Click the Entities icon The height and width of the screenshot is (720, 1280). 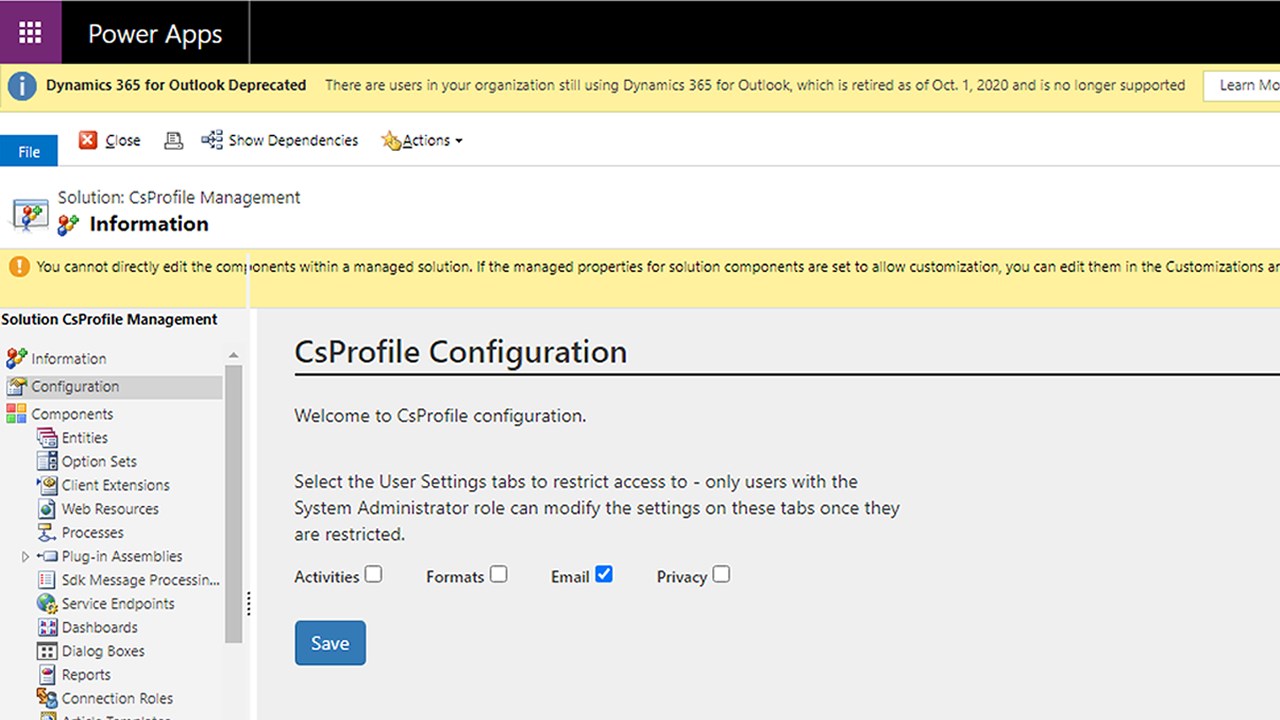coord(47,438)
